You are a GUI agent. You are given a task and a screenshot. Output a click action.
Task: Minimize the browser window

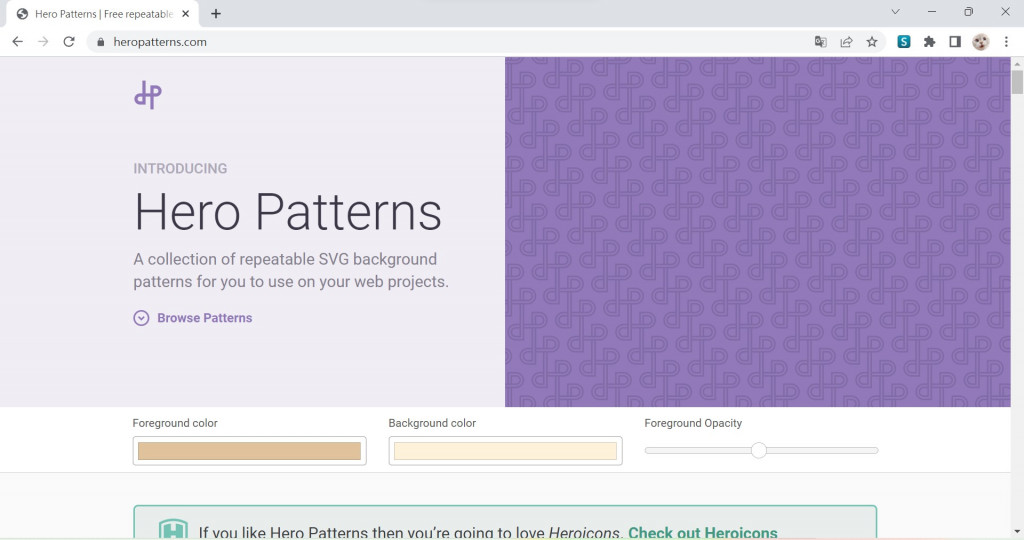[932, 12]
